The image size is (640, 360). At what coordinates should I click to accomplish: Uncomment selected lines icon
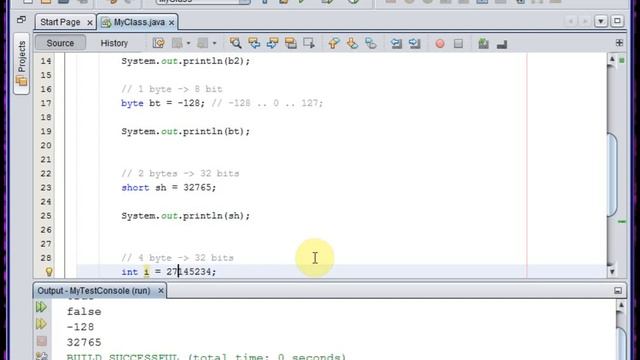pyautogui.click(x=502, y=43)
